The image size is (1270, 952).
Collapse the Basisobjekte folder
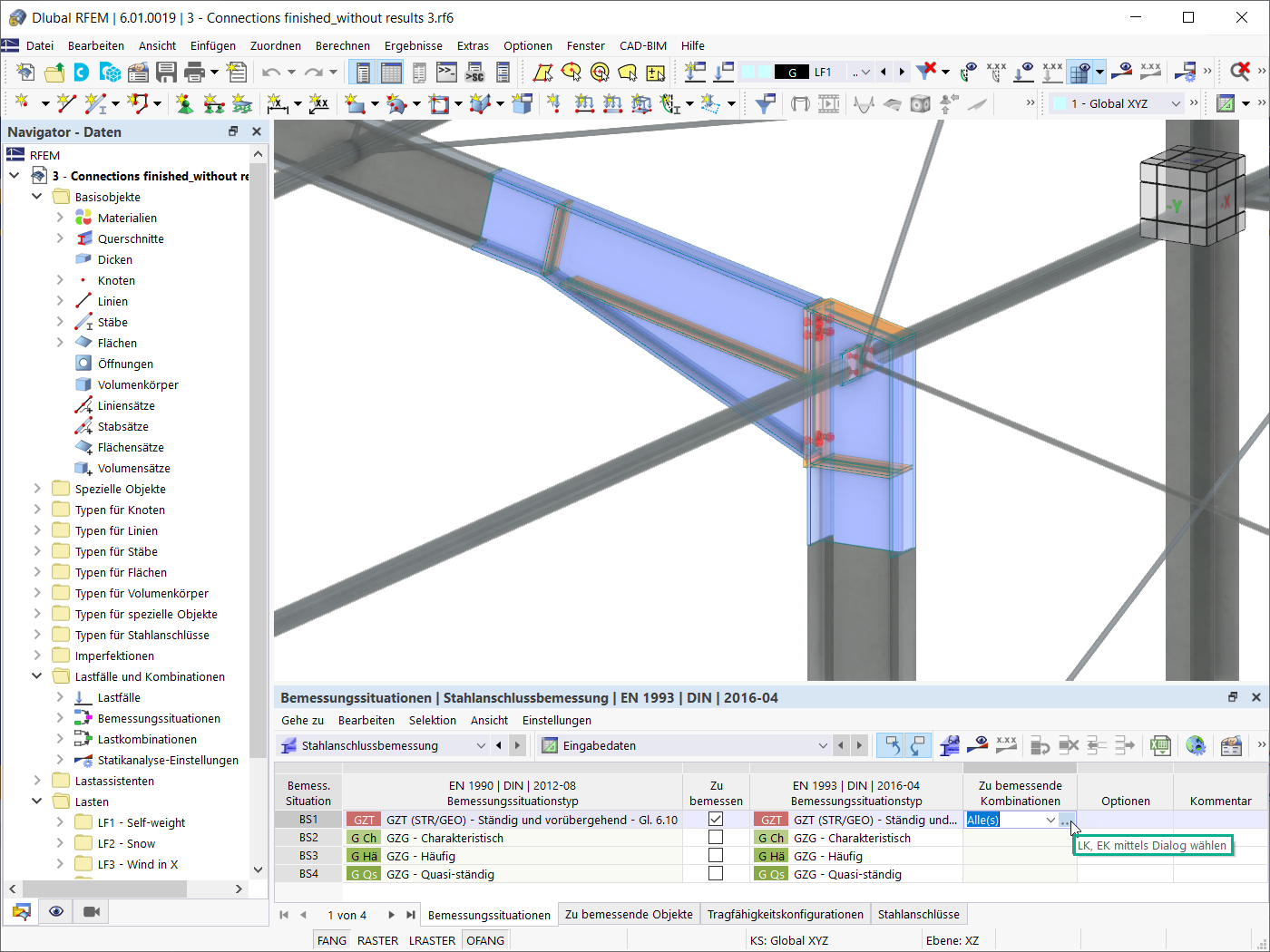(x=37, y=197)
